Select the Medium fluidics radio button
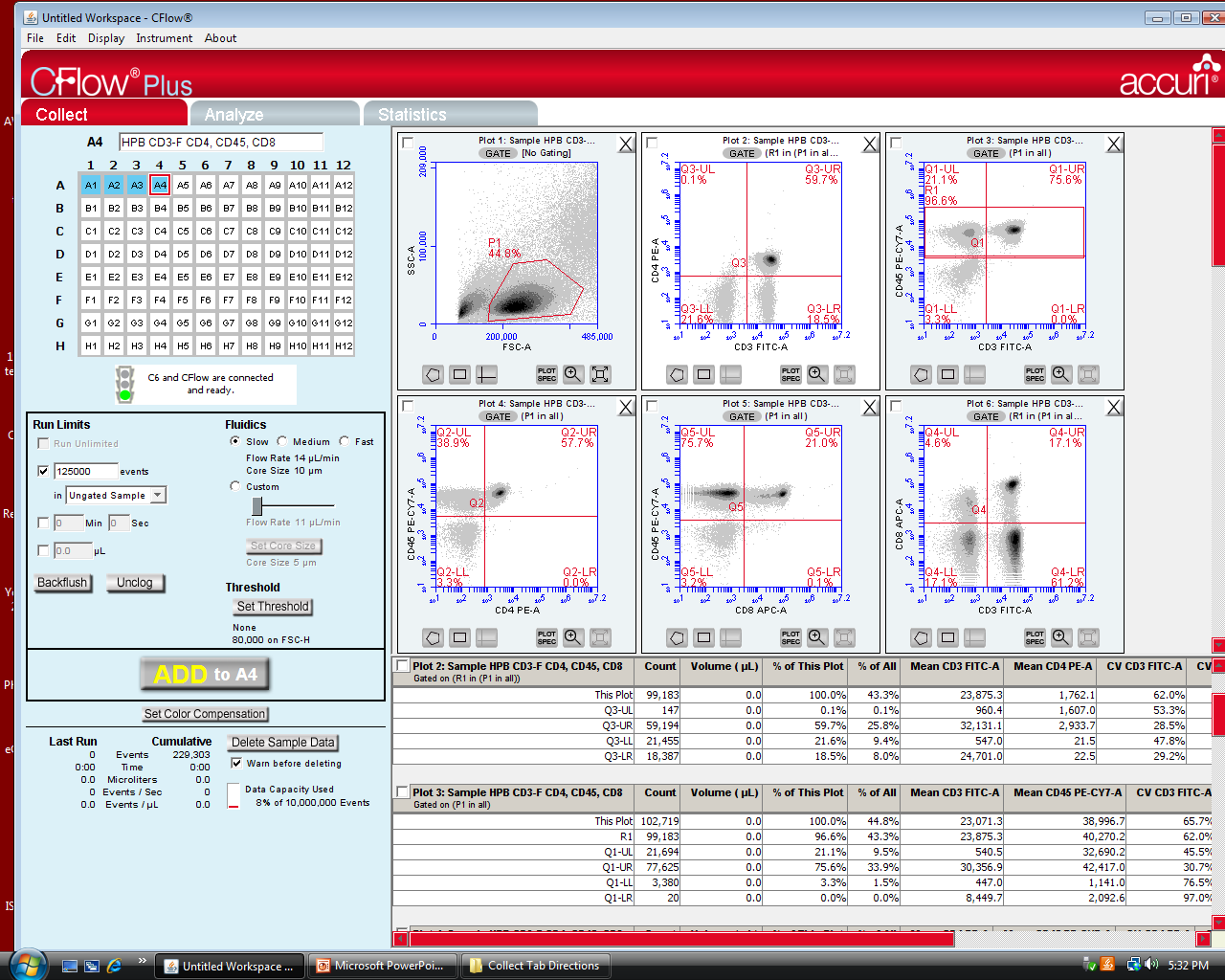Viewport: 1225px width, 980px height. click(x=282, y=441)
